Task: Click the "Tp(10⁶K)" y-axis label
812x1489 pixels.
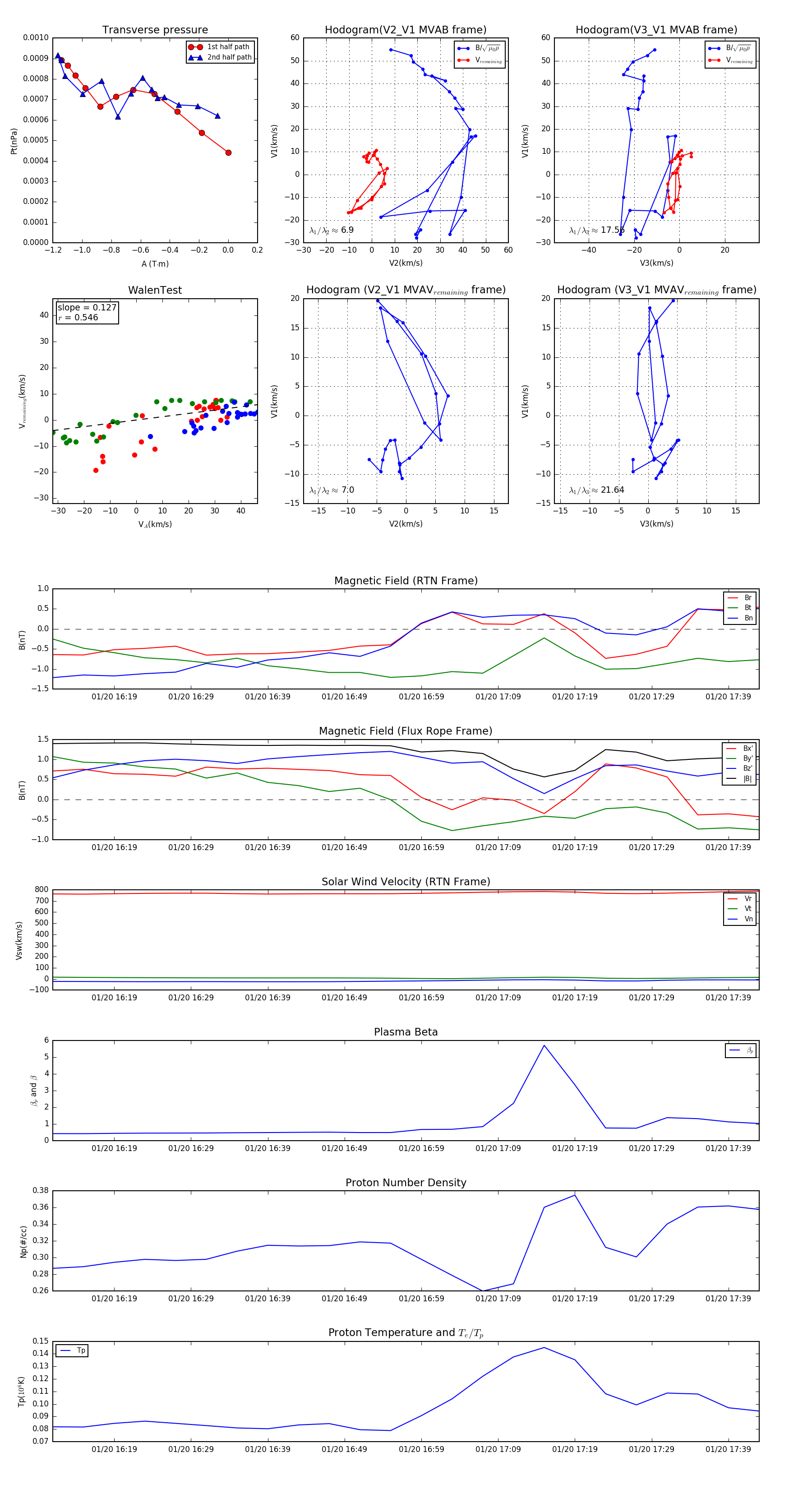Action: tap(21, 1392)
